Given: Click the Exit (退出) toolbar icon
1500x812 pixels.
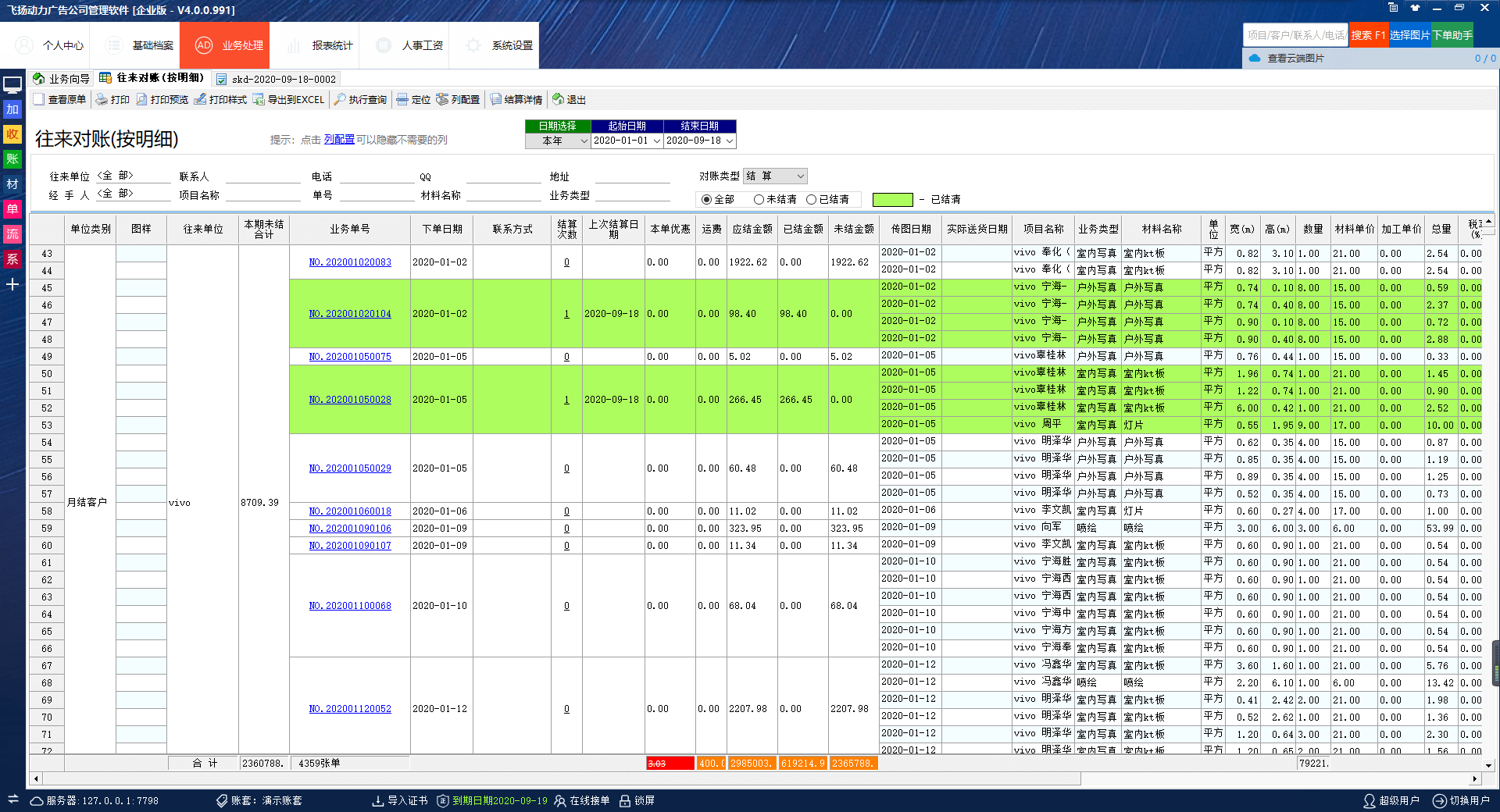Looking at the screenshot, I should 558,100.
